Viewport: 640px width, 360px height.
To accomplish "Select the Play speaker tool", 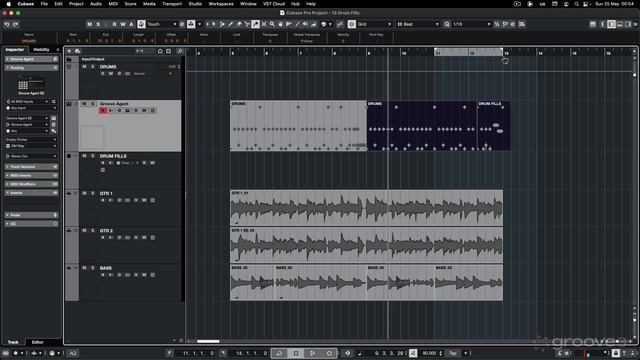I will (x=305, y=24).
